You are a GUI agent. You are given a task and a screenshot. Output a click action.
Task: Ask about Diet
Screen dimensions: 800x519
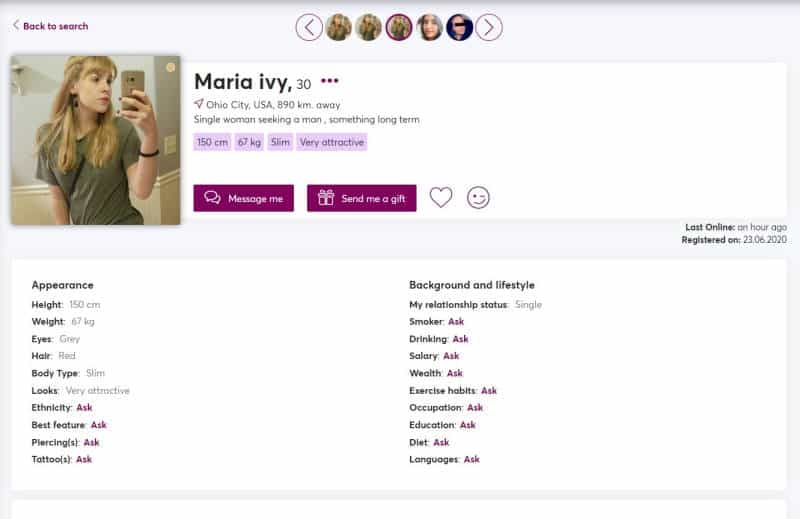click(441, 442)
